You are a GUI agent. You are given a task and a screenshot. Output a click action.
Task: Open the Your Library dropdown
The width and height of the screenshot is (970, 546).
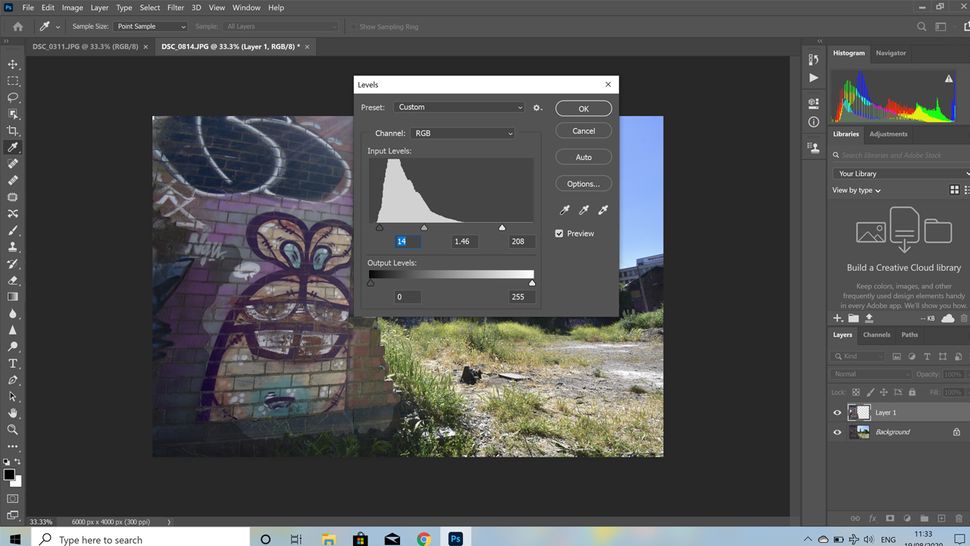tap(901, 174)
